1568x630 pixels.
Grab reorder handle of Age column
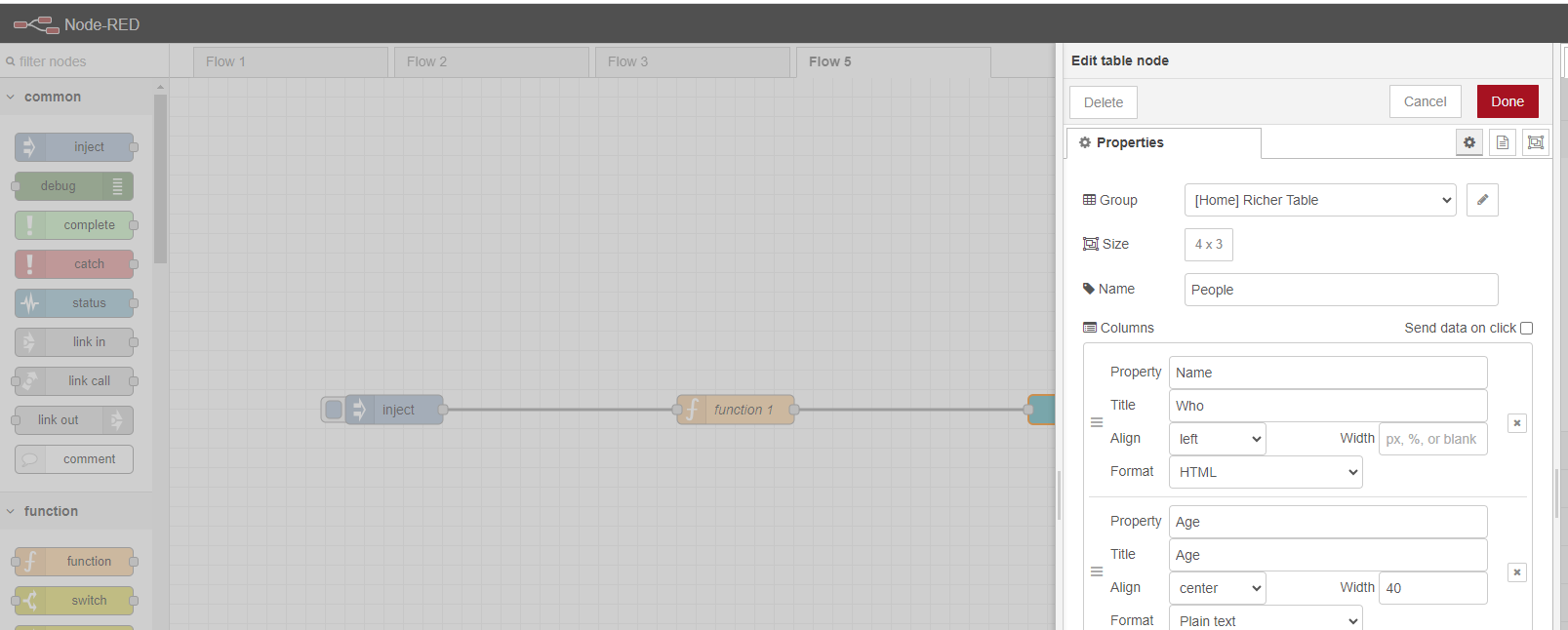click(x=1097, y=571)
